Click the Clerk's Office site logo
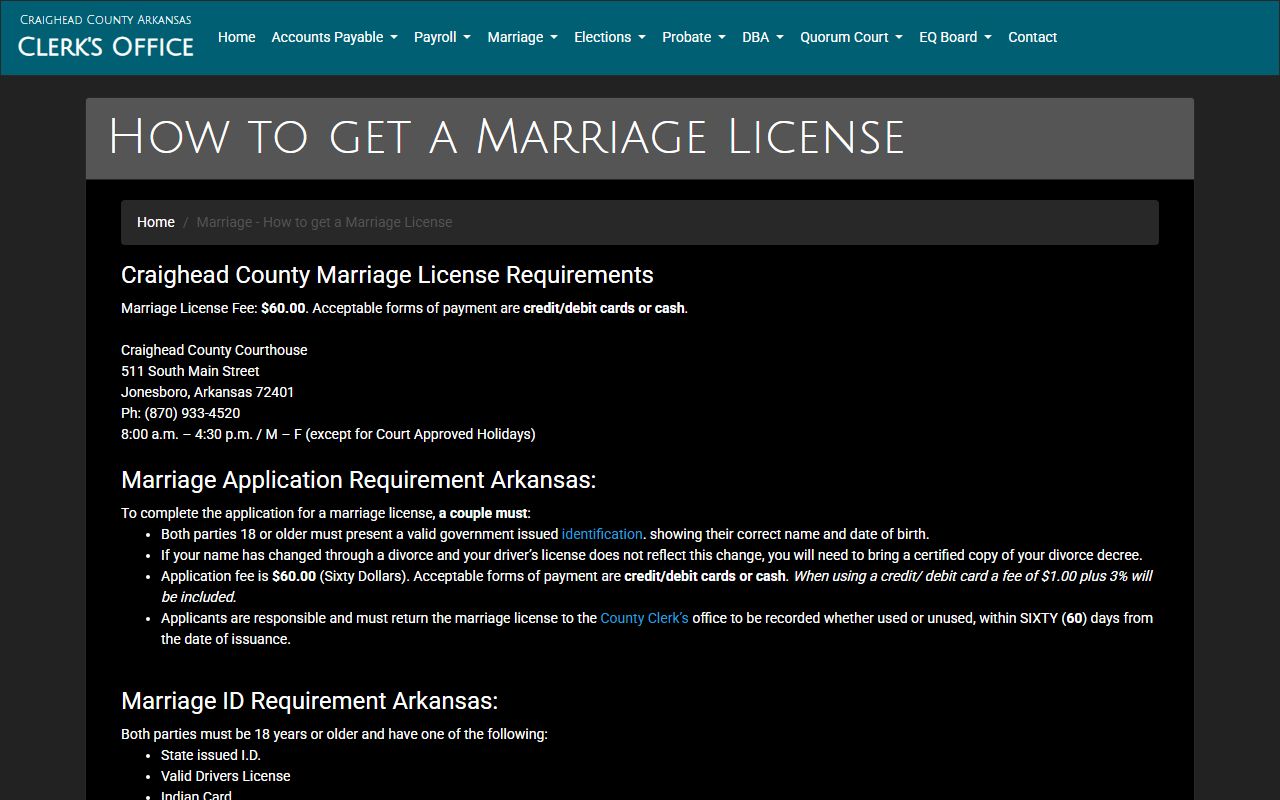This screenshot has width=1280, height=800. click(x=106, y=37)
